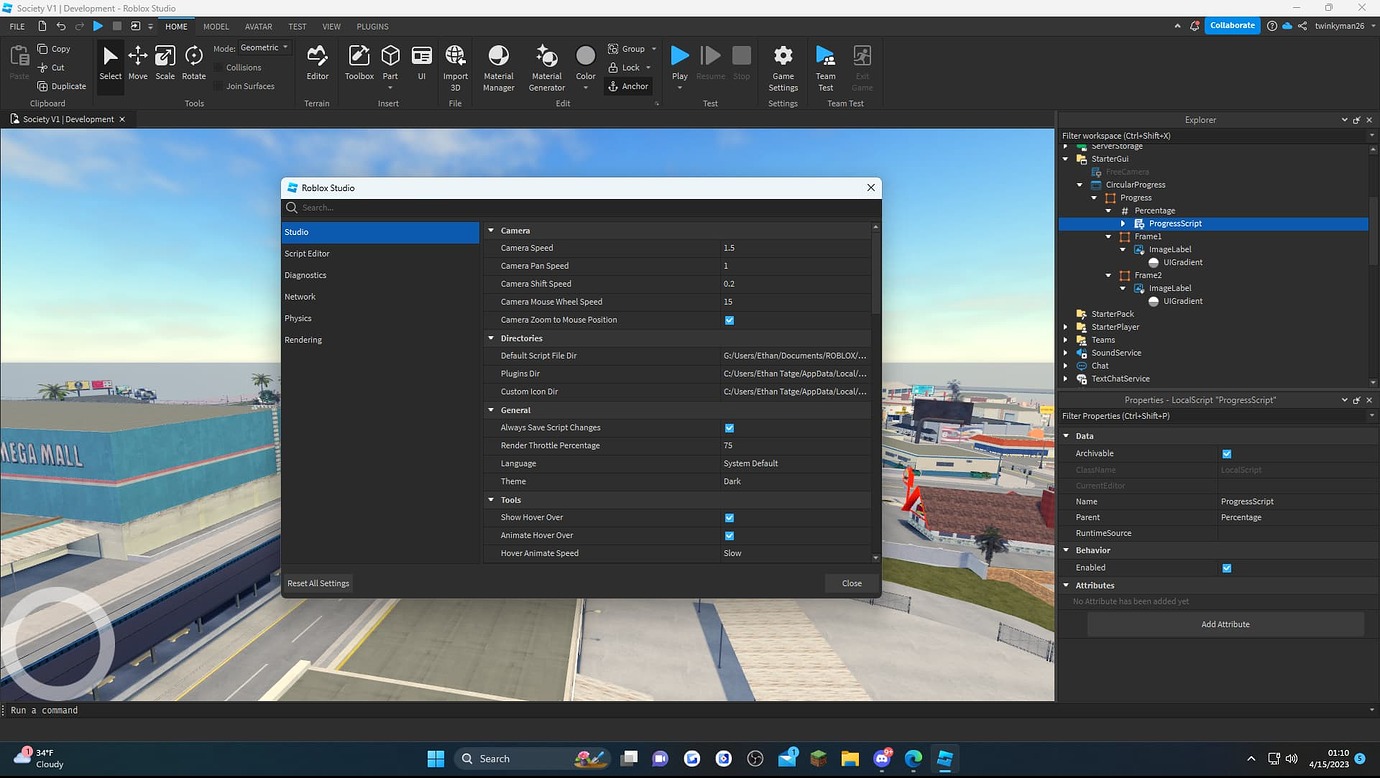Expand the SoundService node in Explorer
Image resolution: width=1380 pixels, height=778 pixels.
coord(1064,352)
